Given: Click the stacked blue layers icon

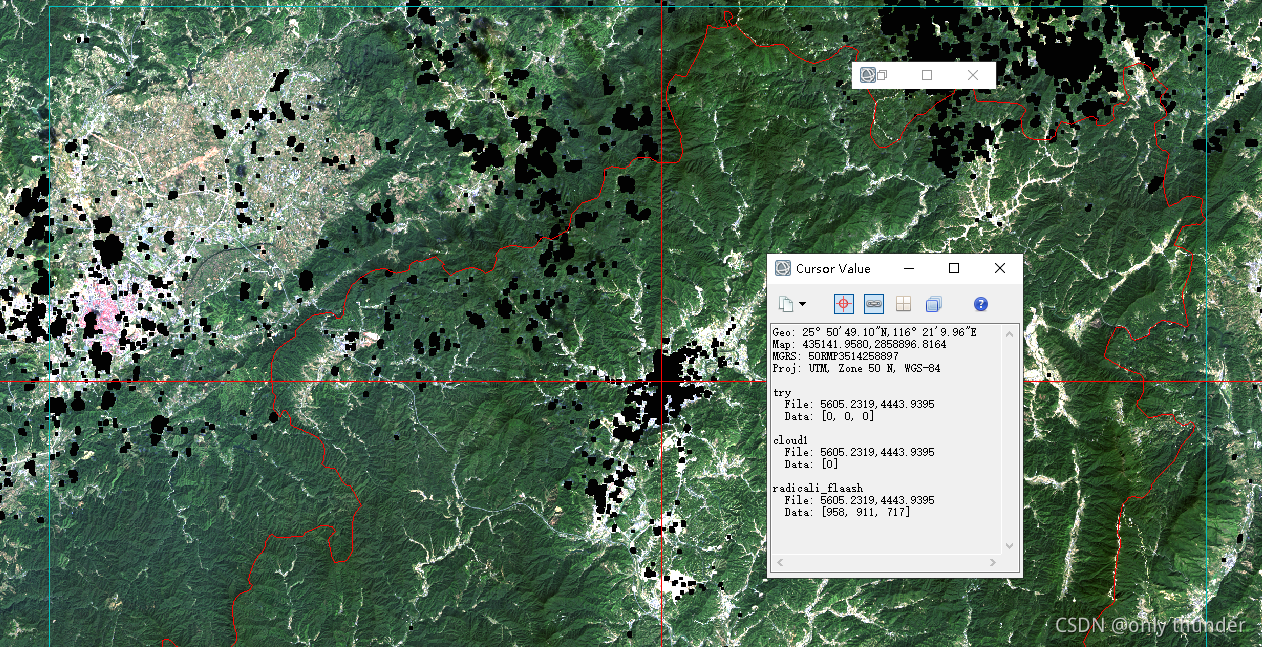Looking at the screenshot, I should tap(933, 304).
